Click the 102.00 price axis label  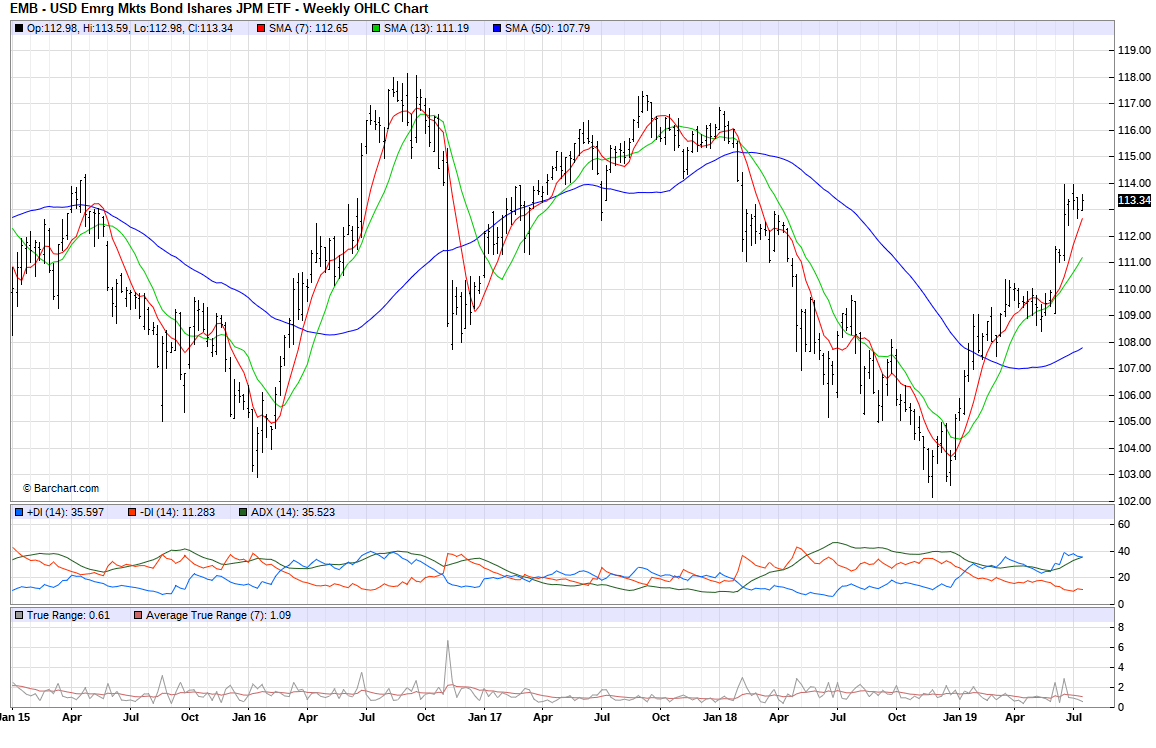pos(1134,501)
